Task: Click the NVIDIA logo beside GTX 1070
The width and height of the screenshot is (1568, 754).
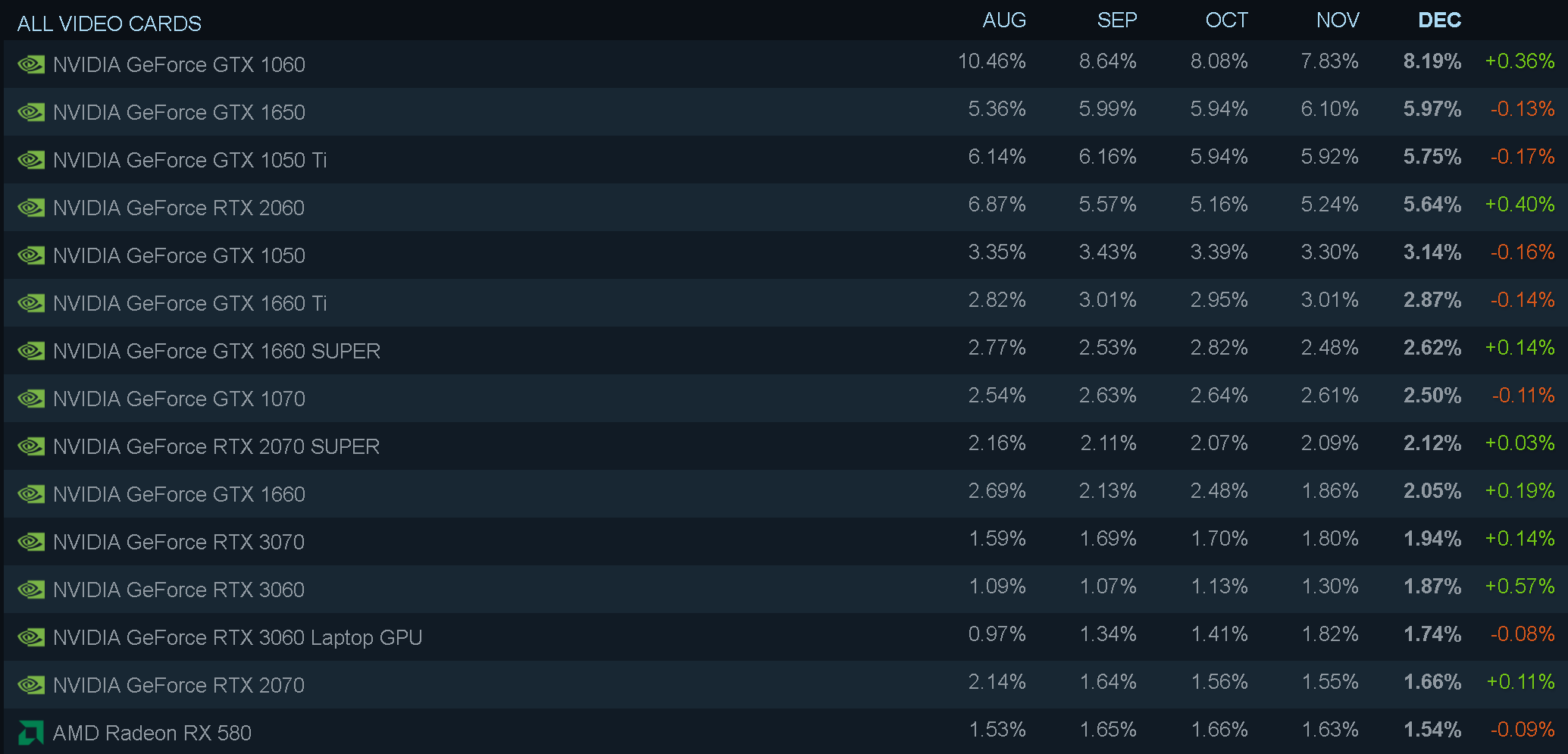Action: click(31, 399)
